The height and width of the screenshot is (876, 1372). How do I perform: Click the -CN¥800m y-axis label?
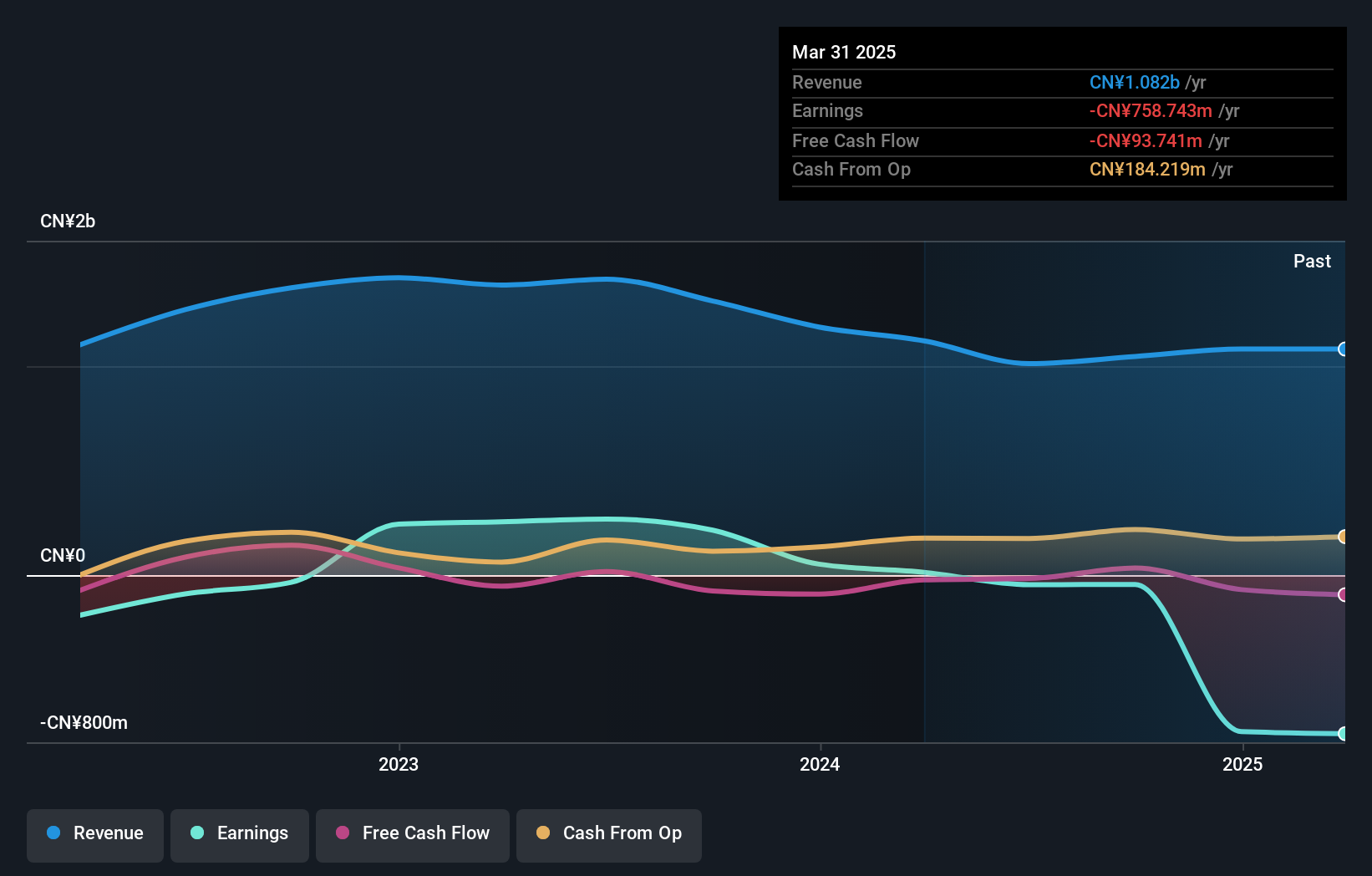[x=84, y=723]
